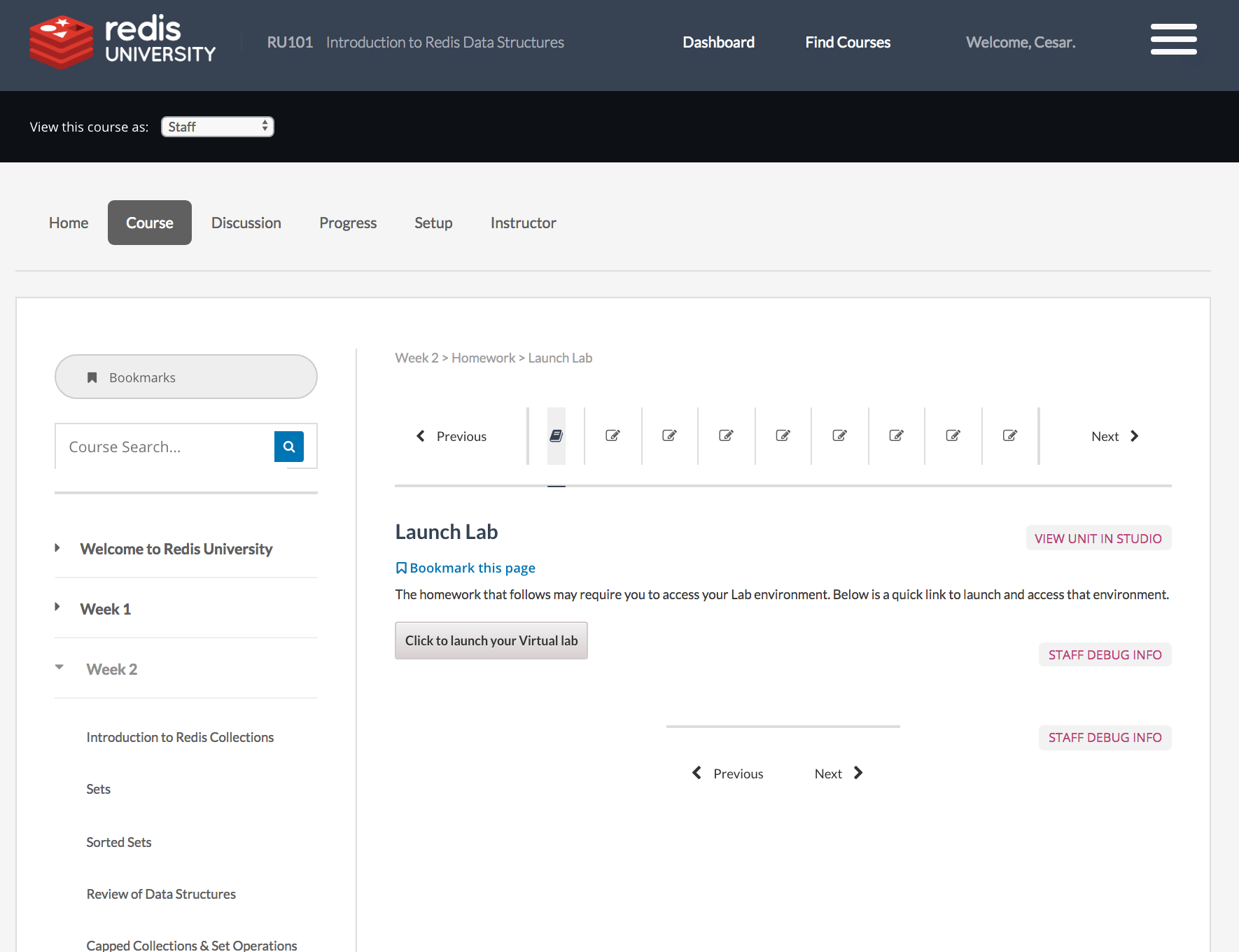
Task: Open the Sorted Sets lesson
Action: tap(119, 842)
